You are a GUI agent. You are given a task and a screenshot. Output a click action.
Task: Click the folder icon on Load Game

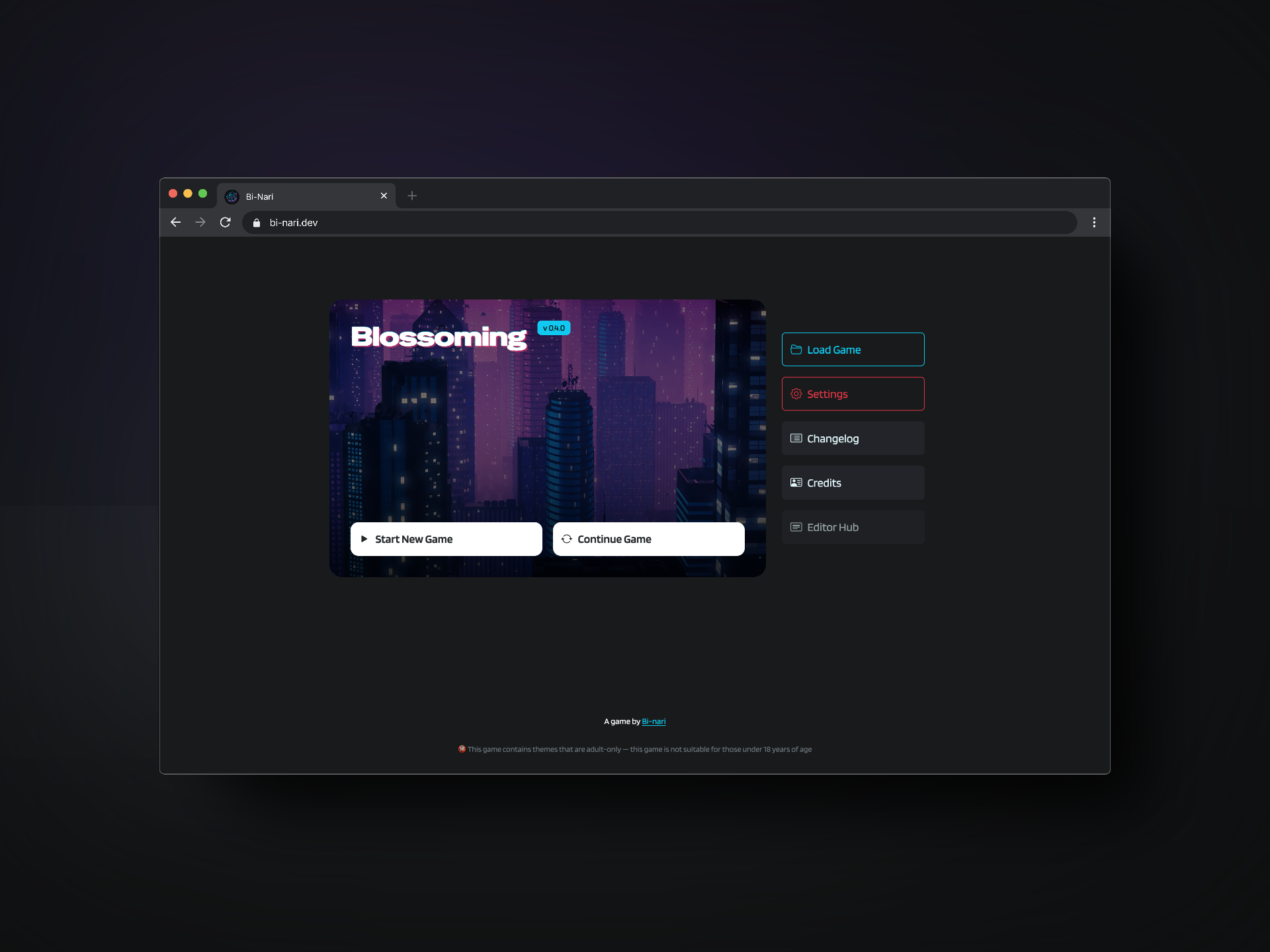click(796, 350)
